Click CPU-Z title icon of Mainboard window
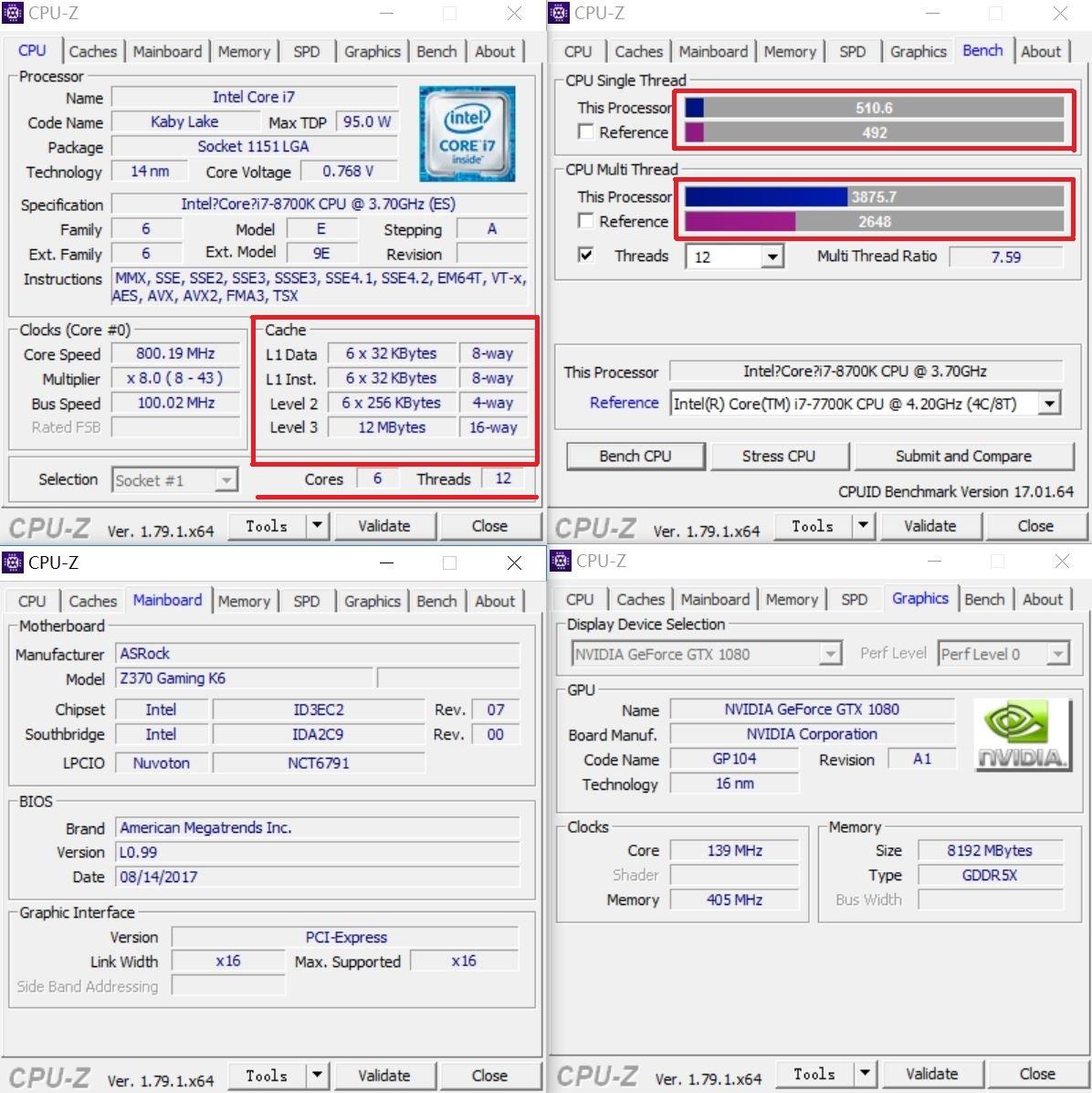Viewport: 1092px width, 1093px height. pyautogui.click(x=14, y=562)
